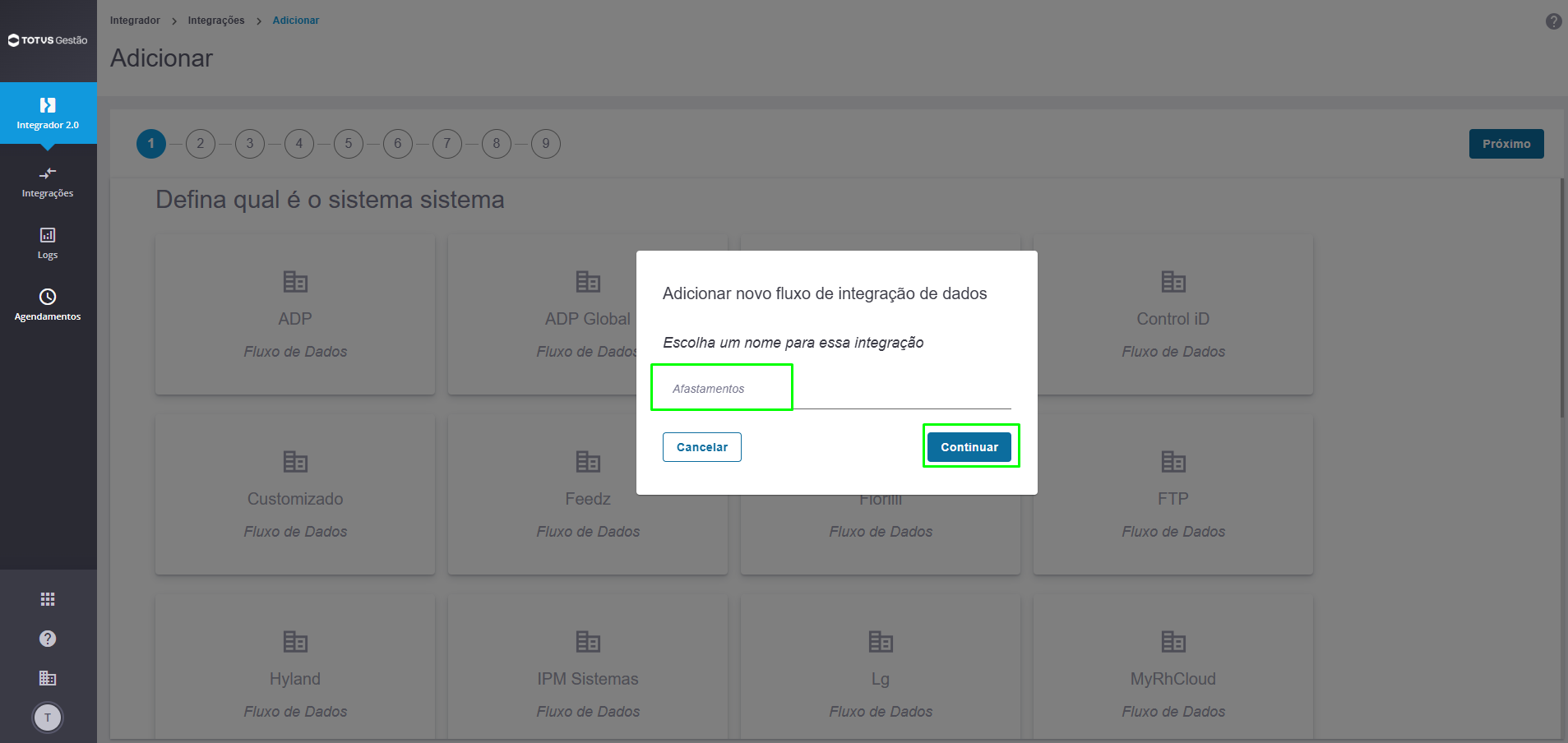Click Cancelar in the dialog
Image resolution: width=1568 pixels, height=743 pixels.
point(702,447)
